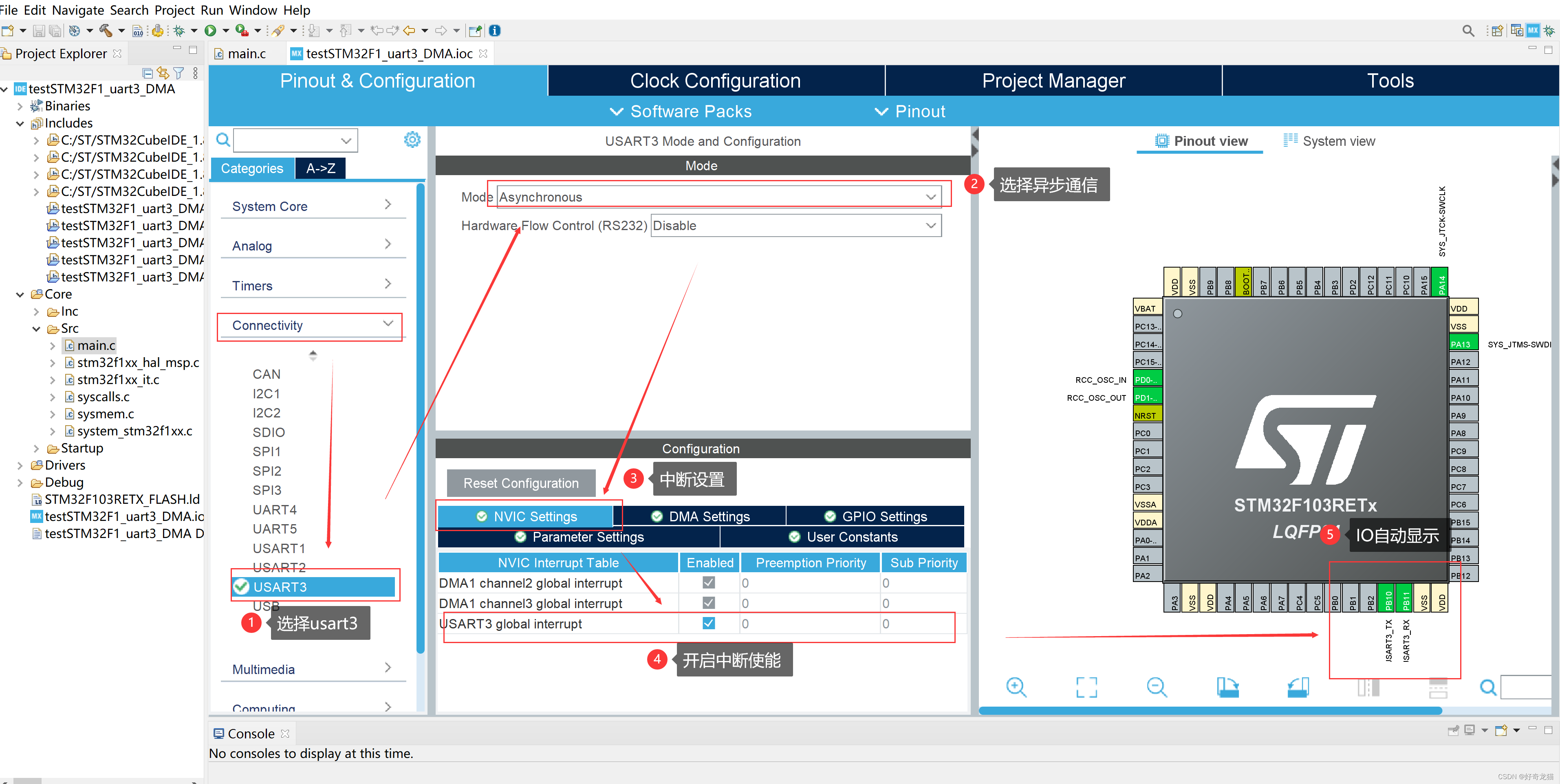Screen dimensions: 1560x784
Task: Click the zoom out icon under pinout
Action: [1156, 687]
